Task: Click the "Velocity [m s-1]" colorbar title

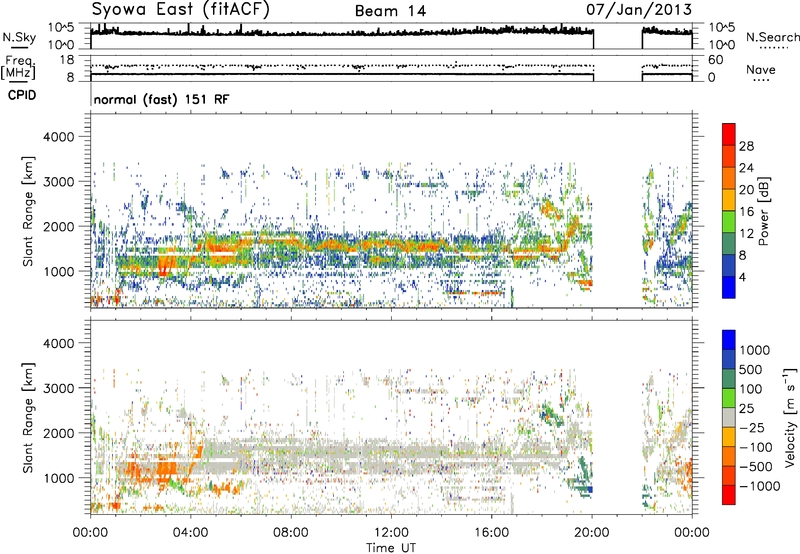Action: (790, 417)
